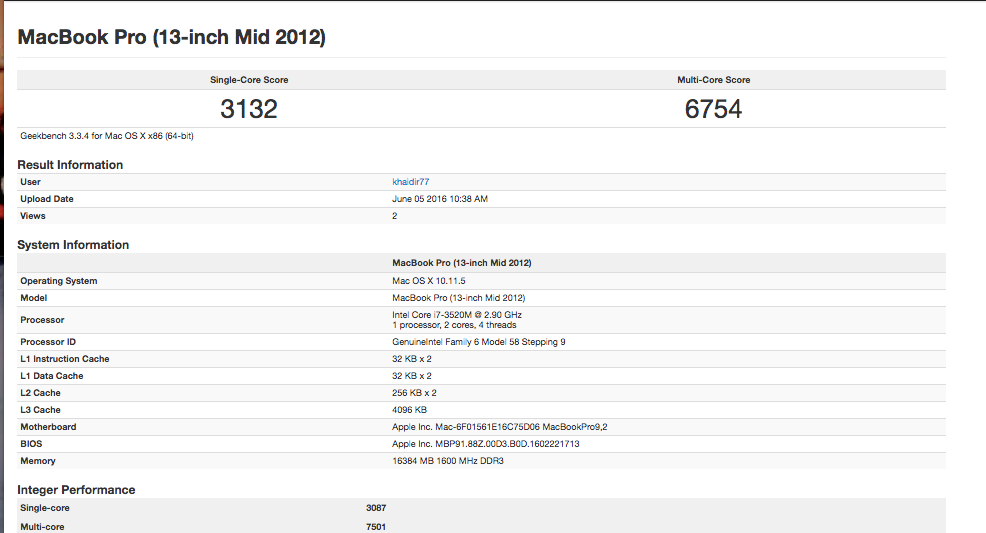
Task: Click the L3 Cache label
Action: (x=40, y=410)
